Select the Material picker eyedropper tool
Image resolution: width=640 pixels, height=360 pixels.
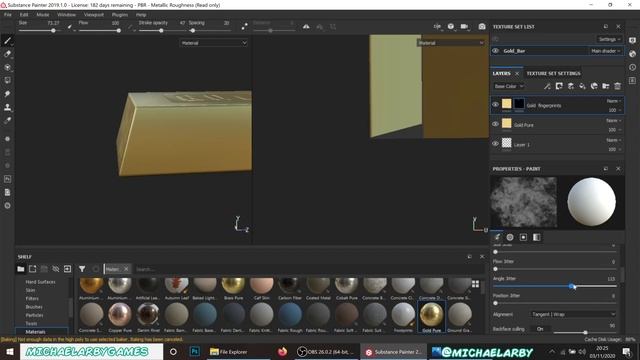pos(7,121)
